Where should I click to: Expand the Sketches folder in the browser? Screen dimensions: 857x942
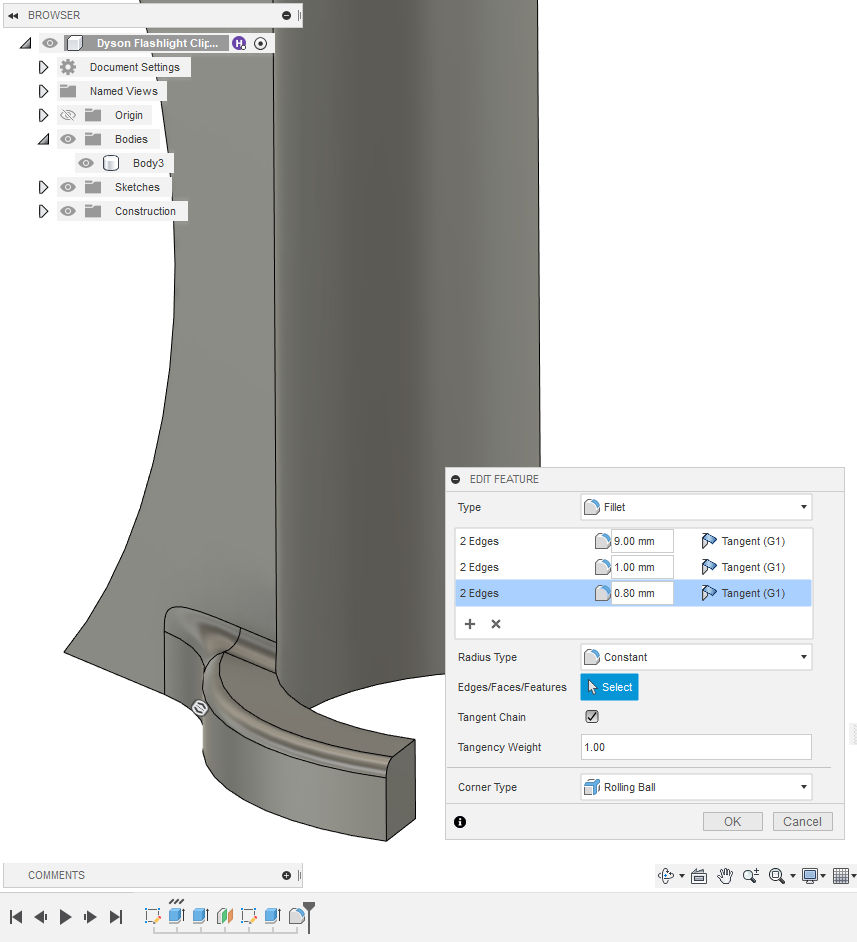tap(43, 187)
